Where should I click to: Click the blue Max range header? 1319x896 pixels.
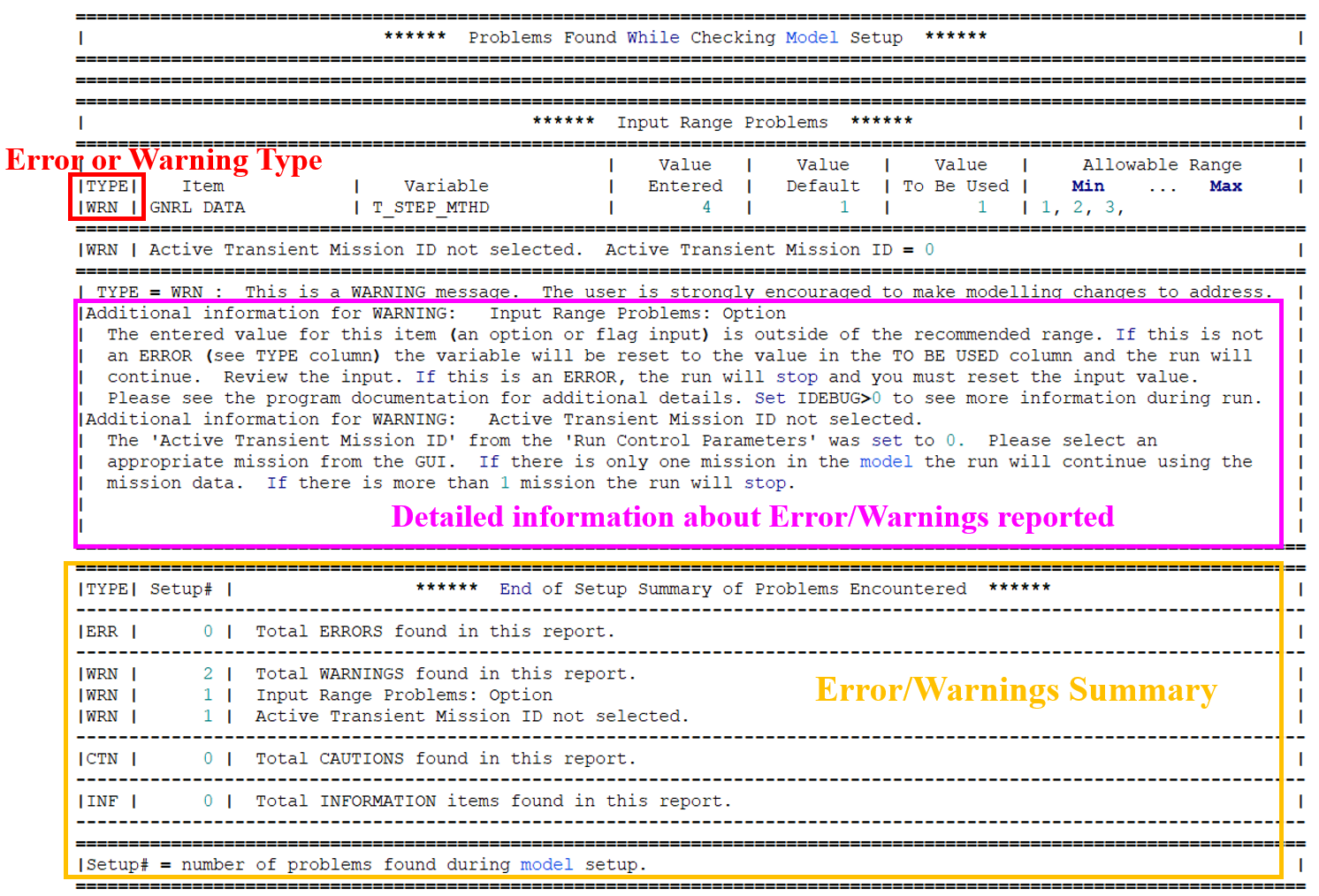[1225, 186]
